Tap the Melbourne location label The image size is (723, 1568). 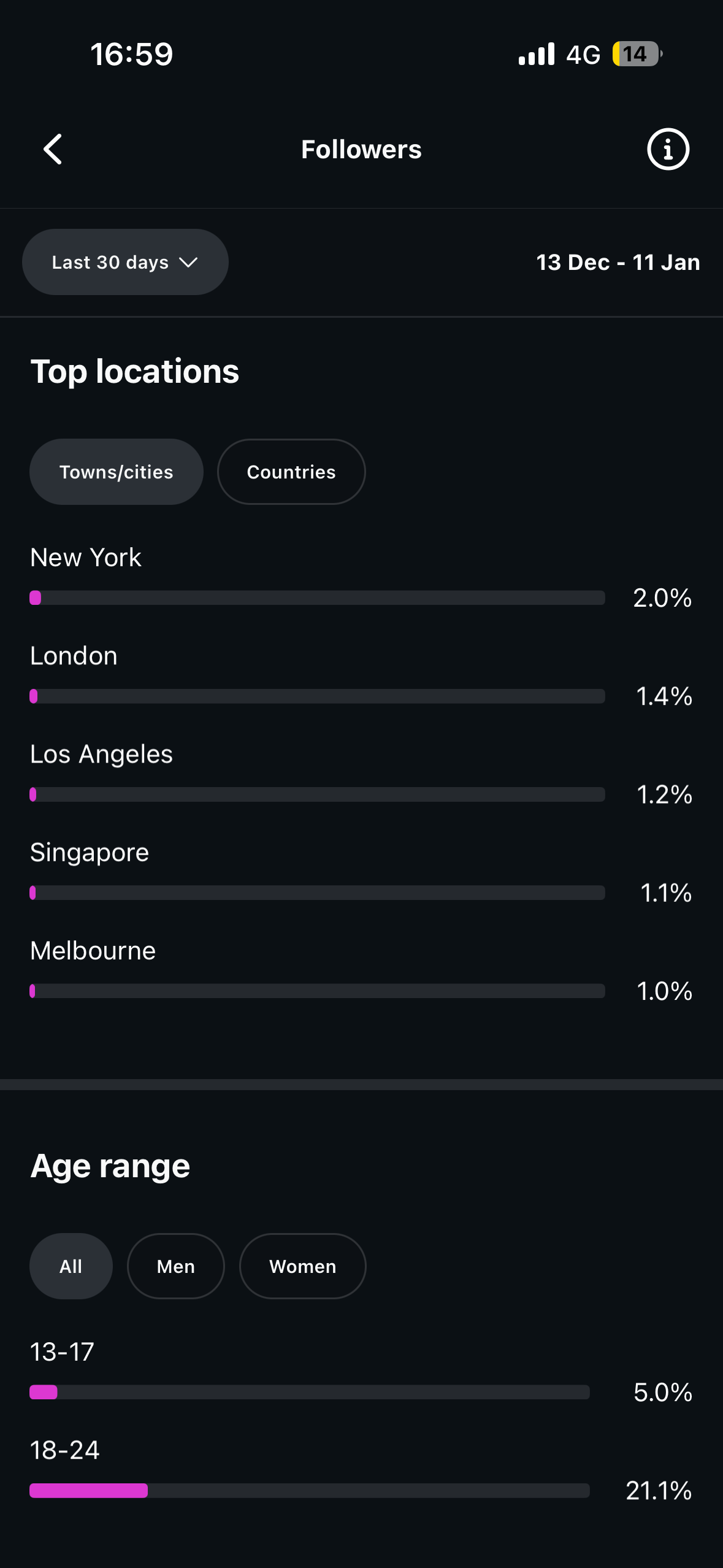pyautogui.click(x=93, y=950)
